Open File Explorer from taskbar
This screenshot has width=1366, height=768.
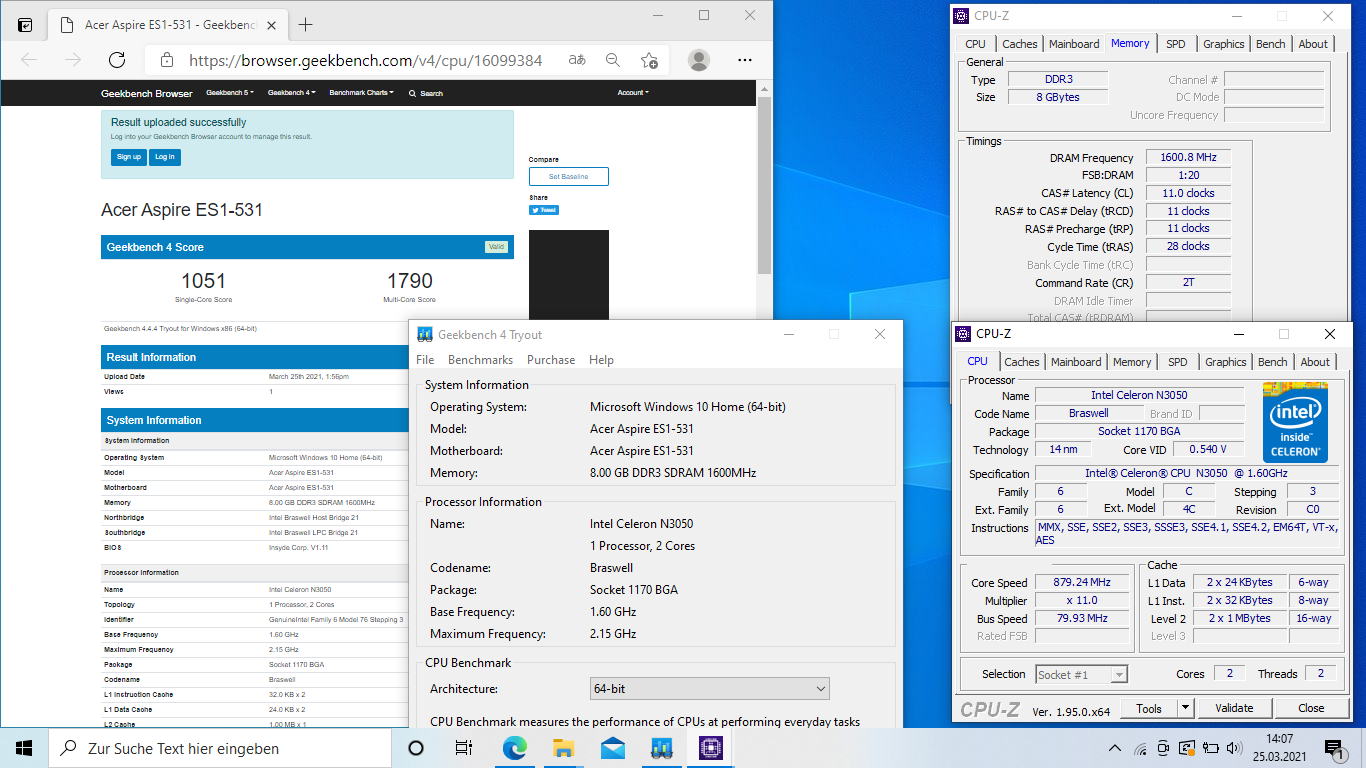563,748
